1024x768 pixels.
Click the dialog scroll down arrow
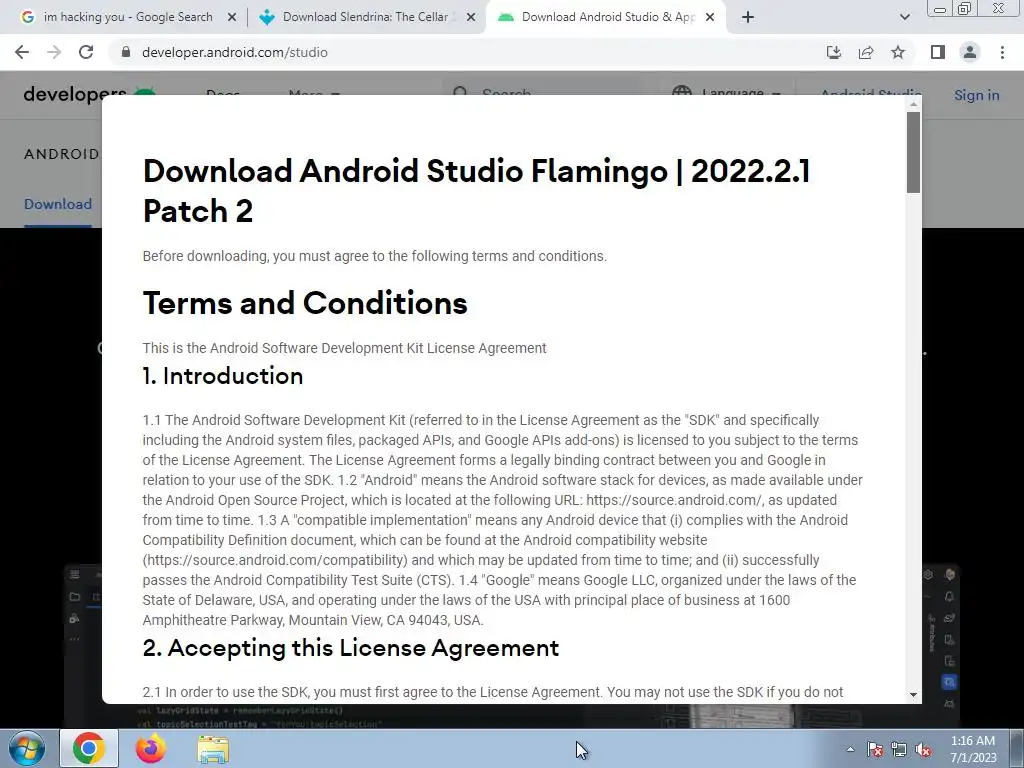point(913,695)
